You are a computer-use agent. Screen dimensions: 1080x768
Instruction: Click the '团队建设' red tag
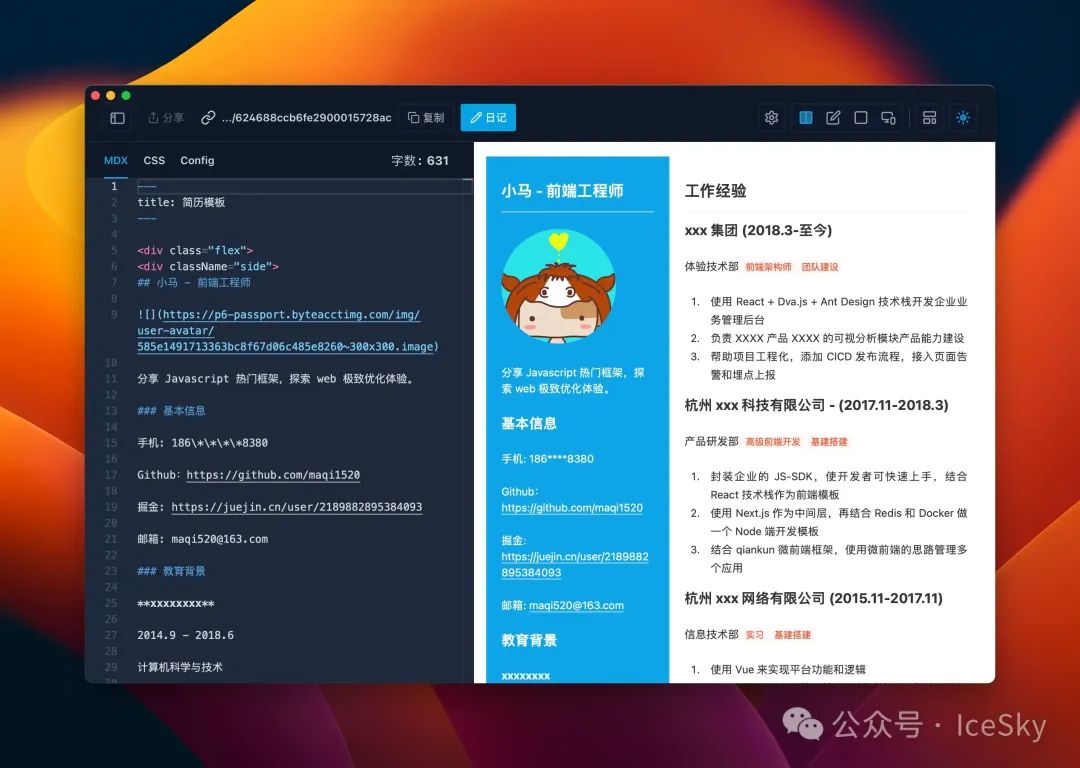pyautogui.click(x=820, y=267)
